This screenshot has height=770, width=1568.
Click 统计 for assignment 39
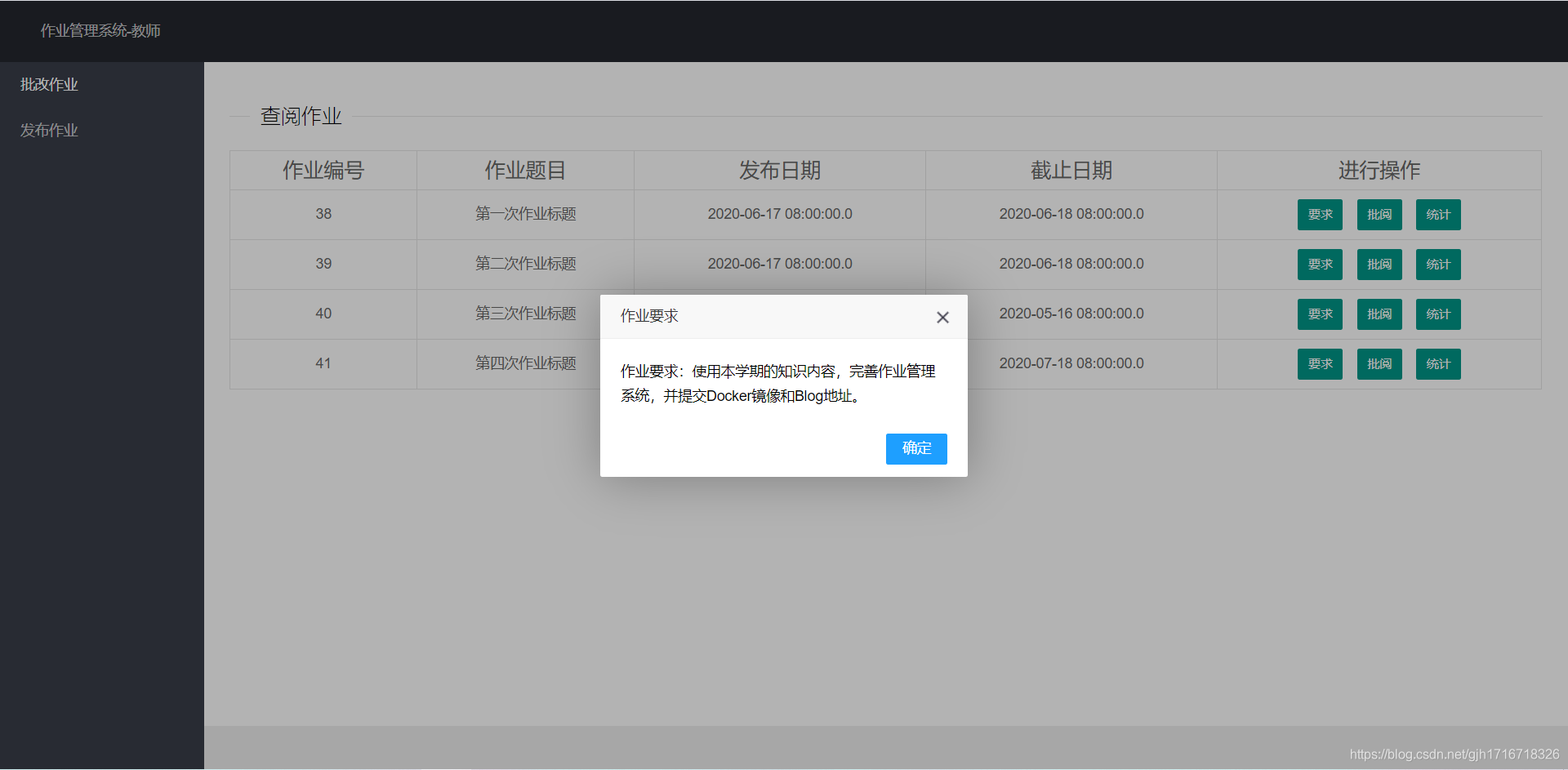point(1437,264)
